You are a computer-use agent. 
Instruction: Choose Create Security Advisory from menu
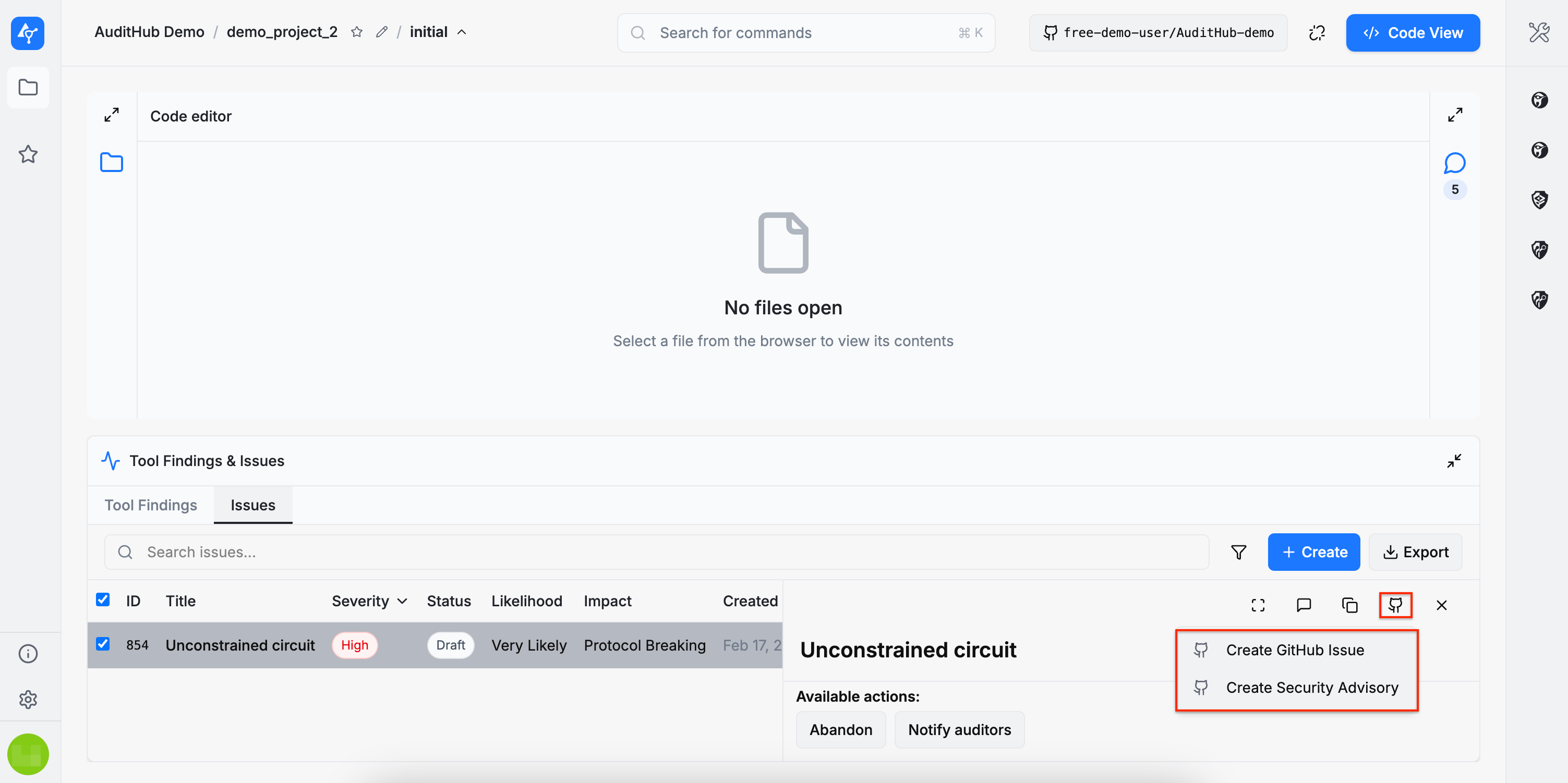pos(1312,688)
